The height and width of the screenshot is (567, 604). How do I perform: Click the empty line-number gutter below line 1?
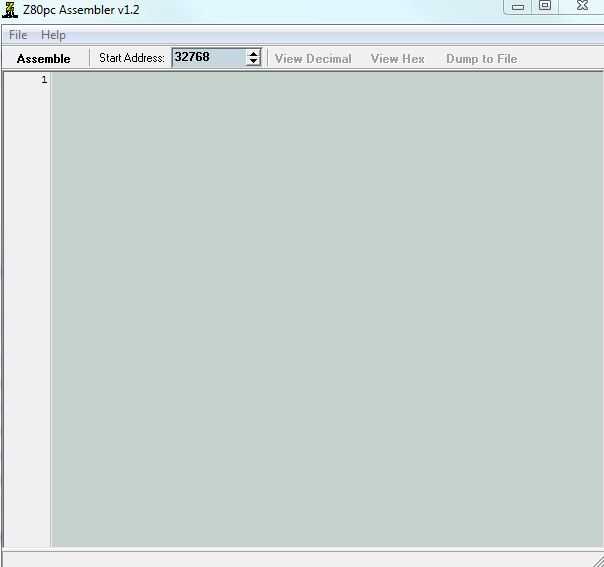pos(27,316)
